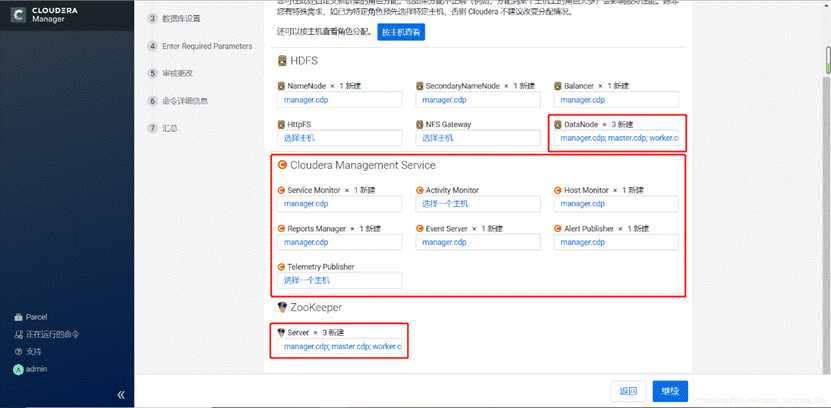The width and height of the screenshot is (831, 408).
Task: Click the ZooKeeper Server role icon
Action: pos(281,332)
